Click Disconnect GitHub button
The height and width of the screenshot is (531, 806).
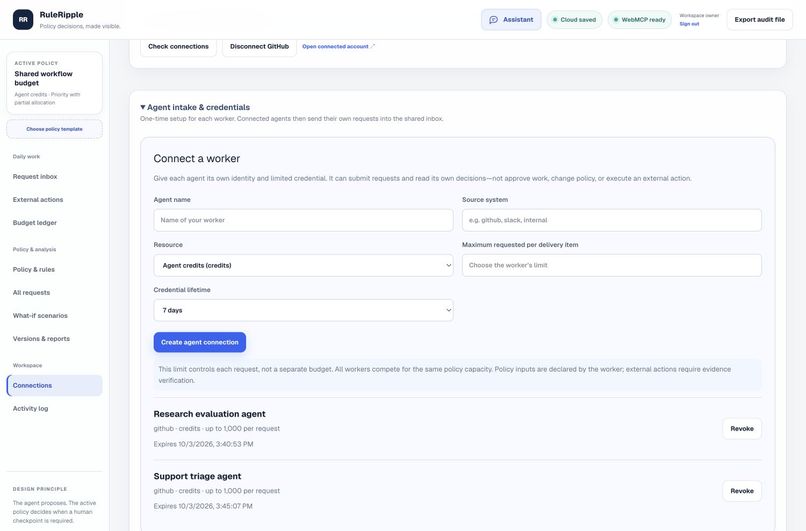point(259,46)
